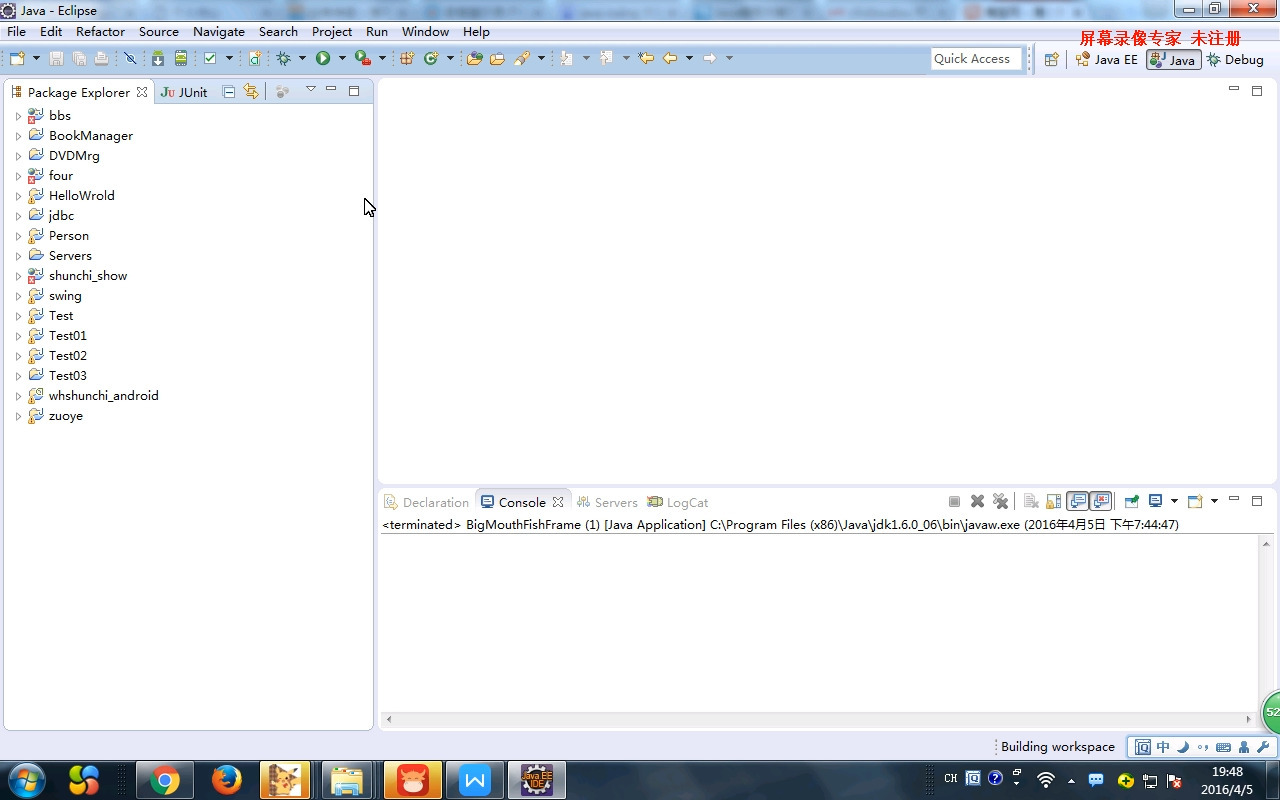
Task: Click in the Quick Access field
Action: [x=976, y=59]
